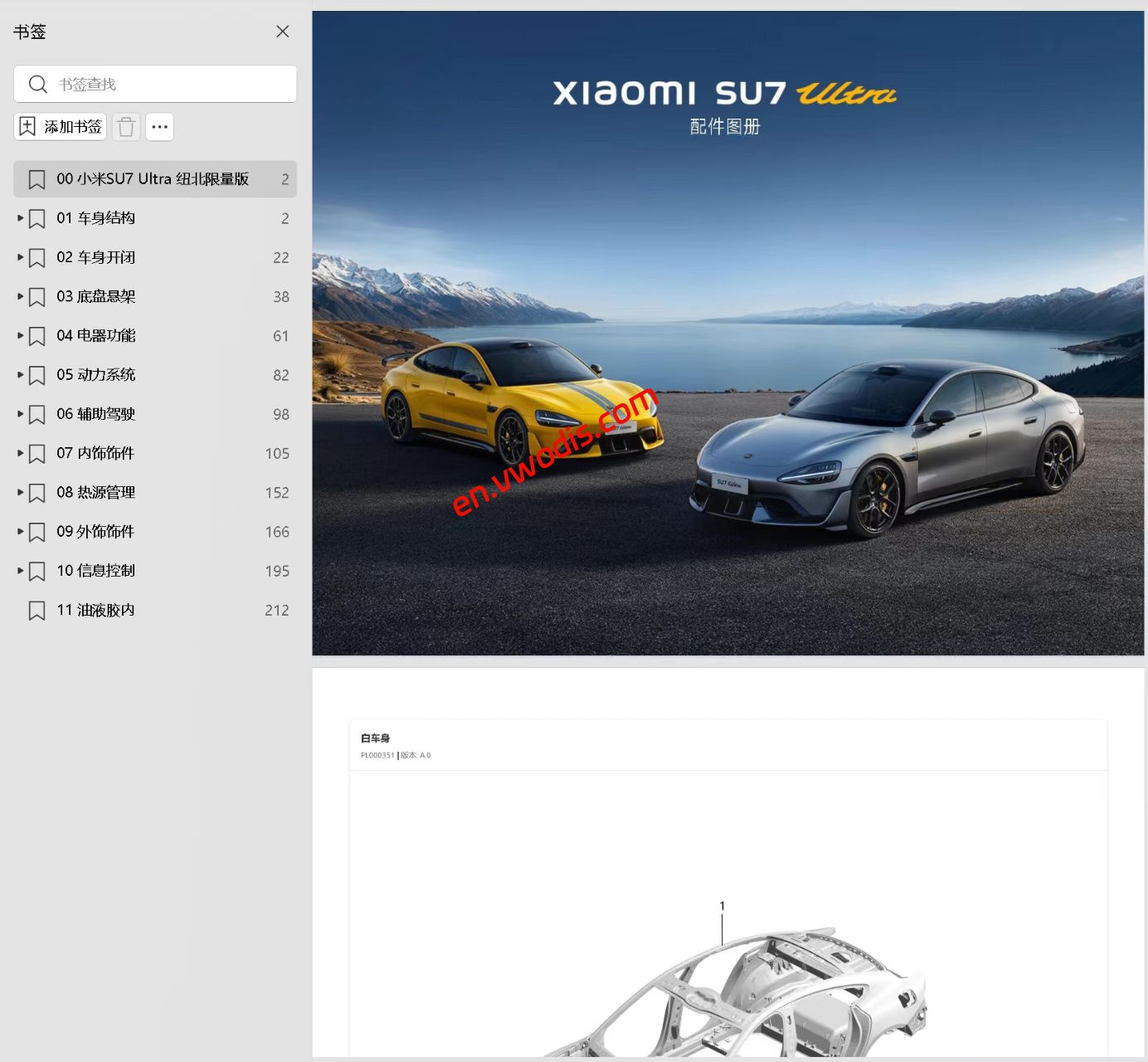1148x1062 pixels.
Task: Expand the 01 车身结构 bookmark
Action: pyautogui.click(x=19, y=218)
